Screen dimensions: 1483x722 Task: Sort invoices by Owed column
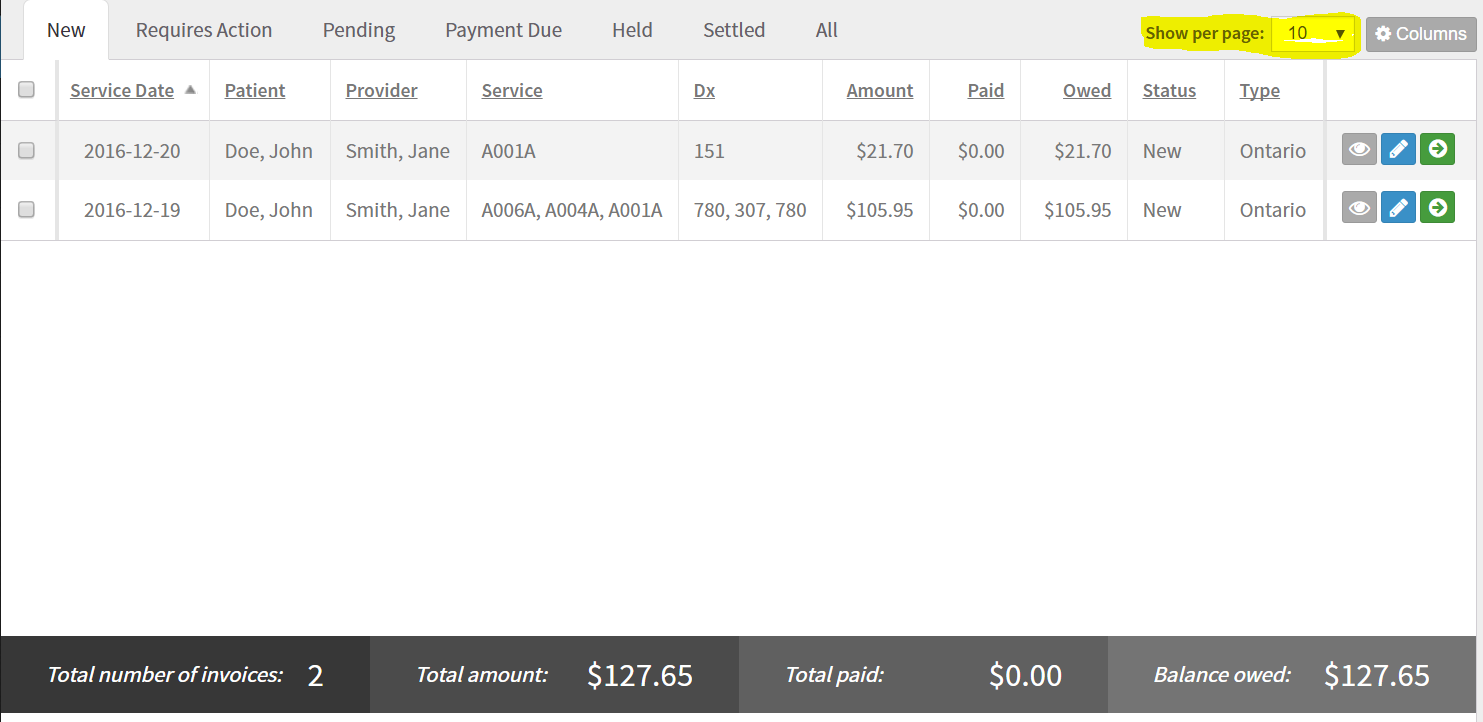click(1086, 91)
